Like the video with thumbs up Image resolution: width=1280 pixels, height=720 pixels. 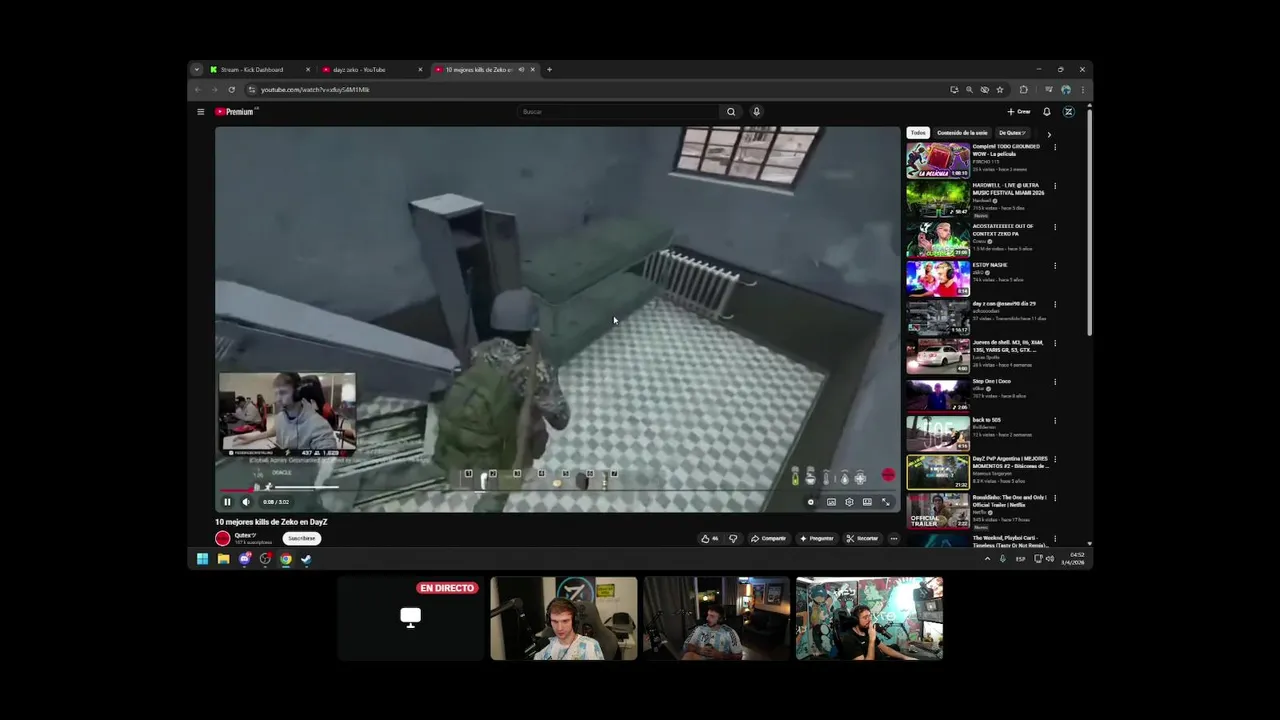[709, 538]
